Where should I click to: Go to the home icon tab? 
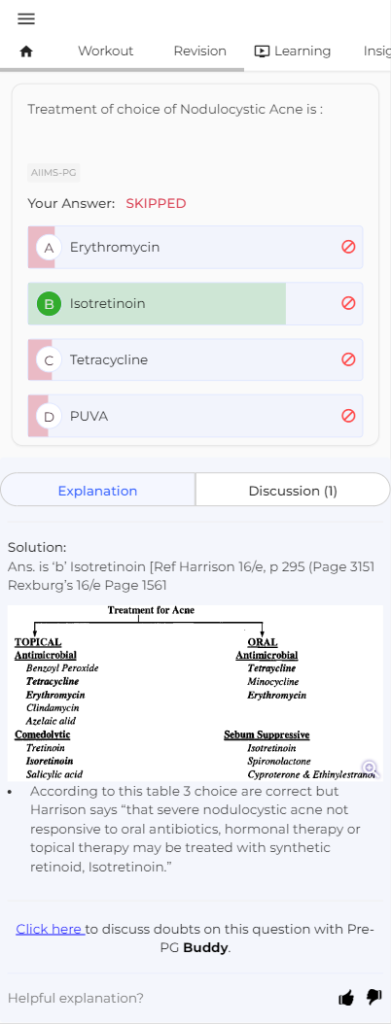[26, 51]
